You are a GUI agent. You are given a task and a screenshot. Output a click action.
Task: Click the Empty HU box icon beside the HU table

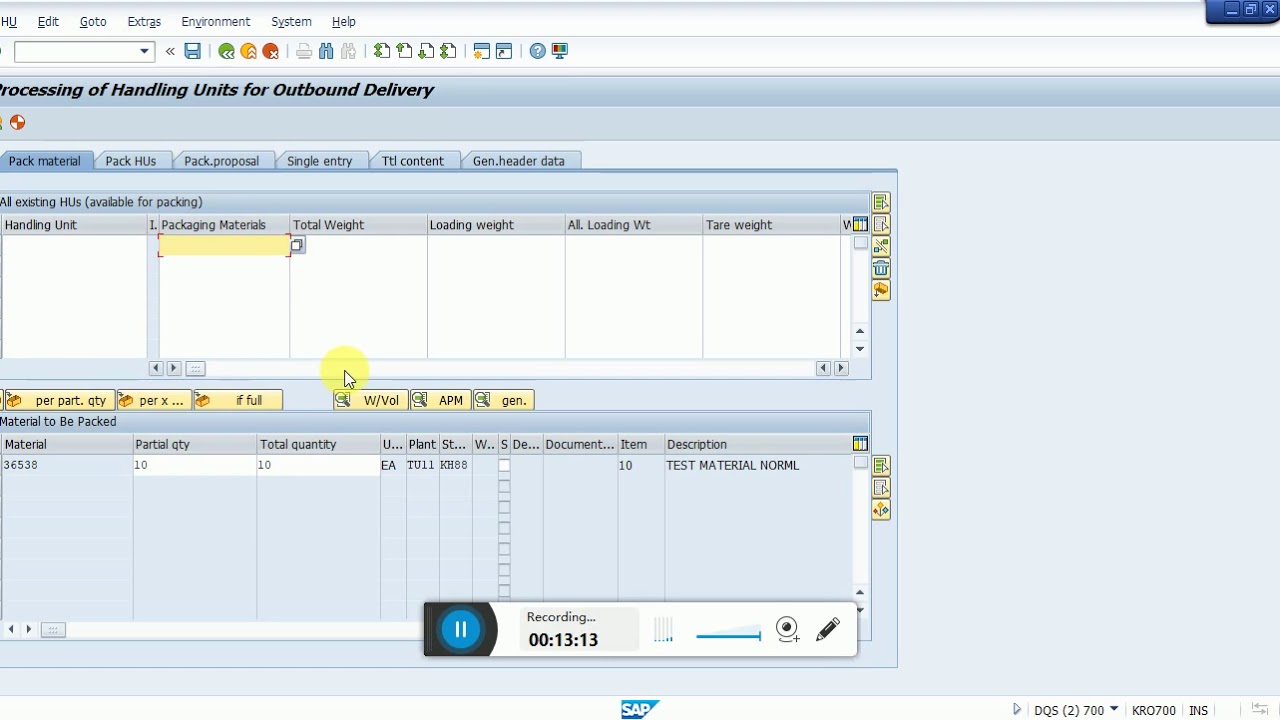click(x=881, y=291)
